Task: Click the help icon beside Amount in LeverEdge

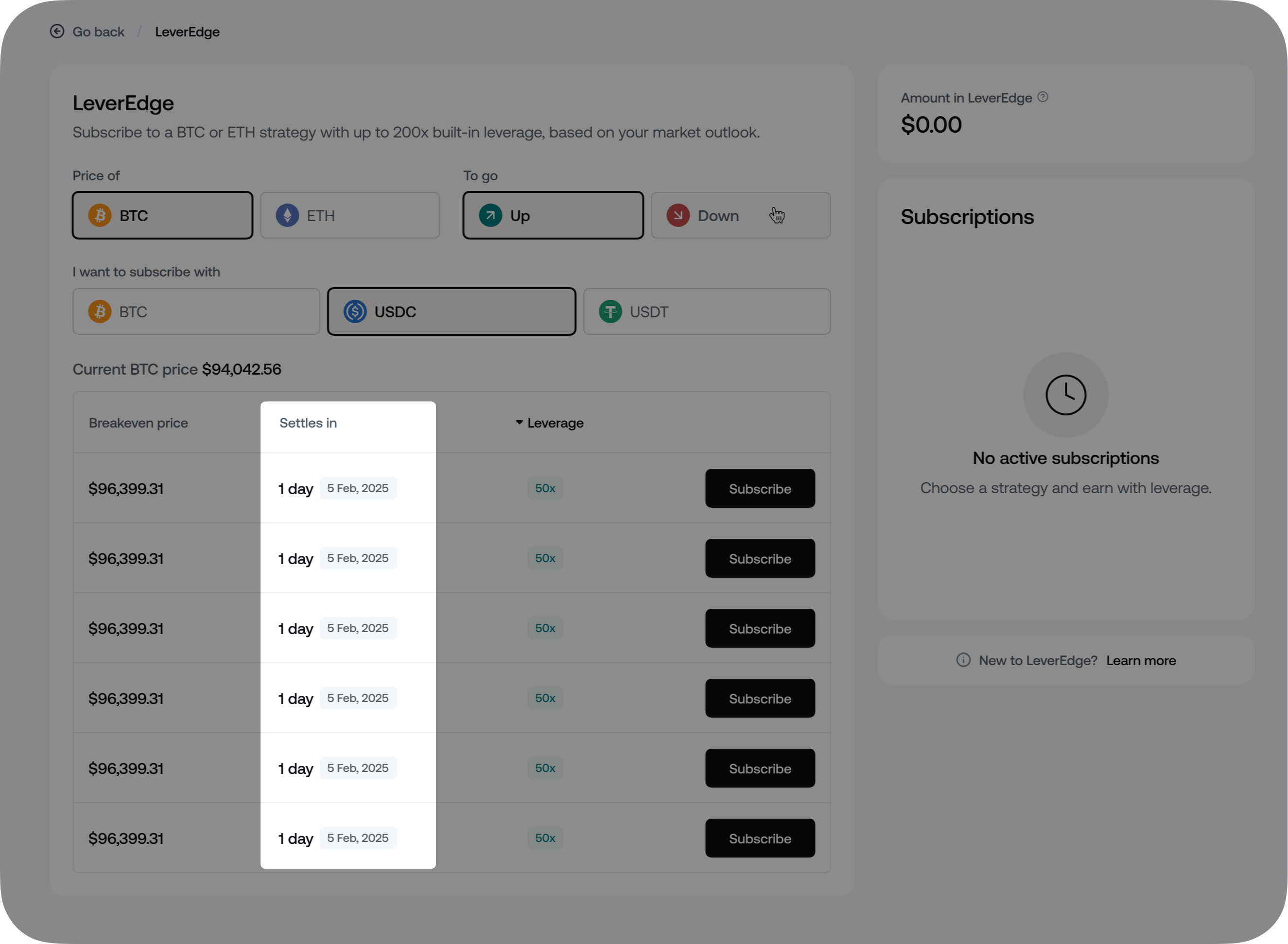Action: coord(1043,97)
